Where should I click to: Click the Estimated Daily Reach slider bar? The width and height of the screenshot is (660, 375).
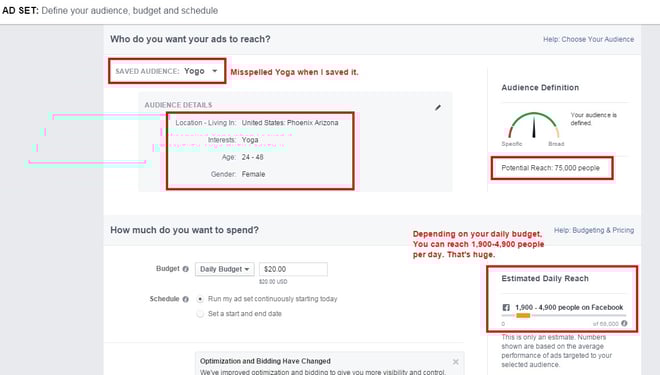point(564,315)
